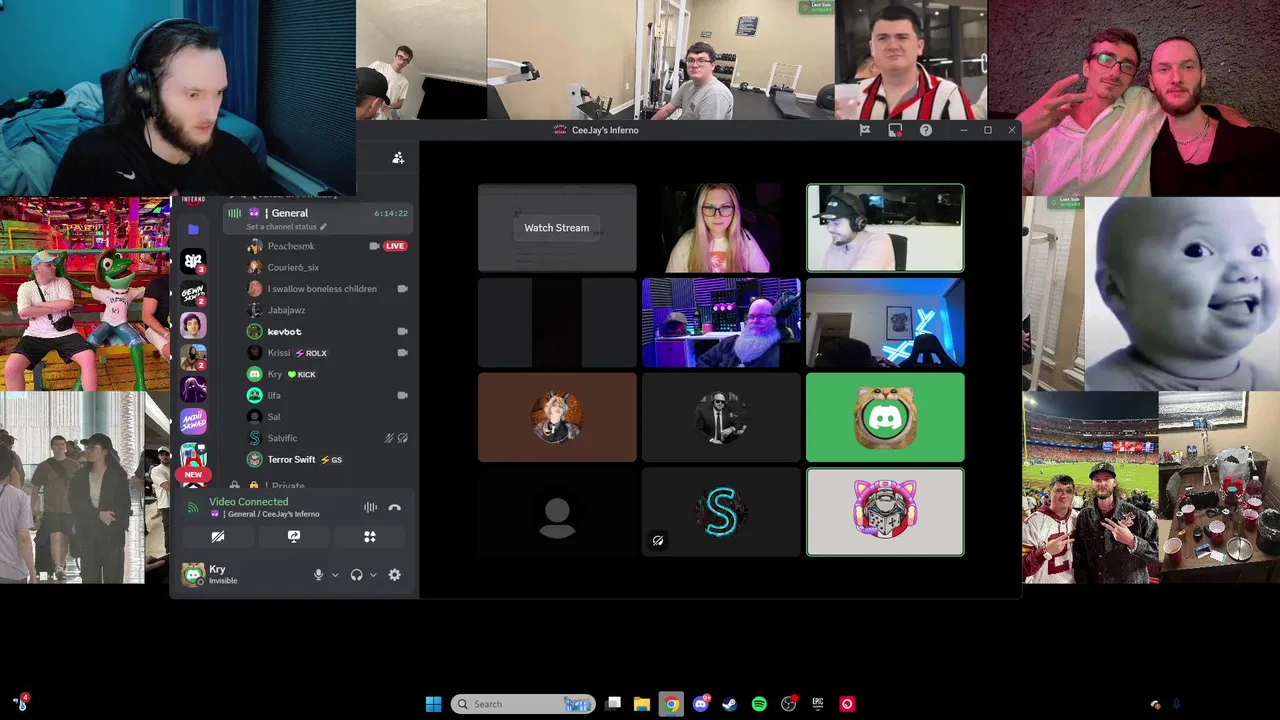Edit channel status pencil icon
1280x720 pixels.
pyautogui.click(x=323, y=227)
